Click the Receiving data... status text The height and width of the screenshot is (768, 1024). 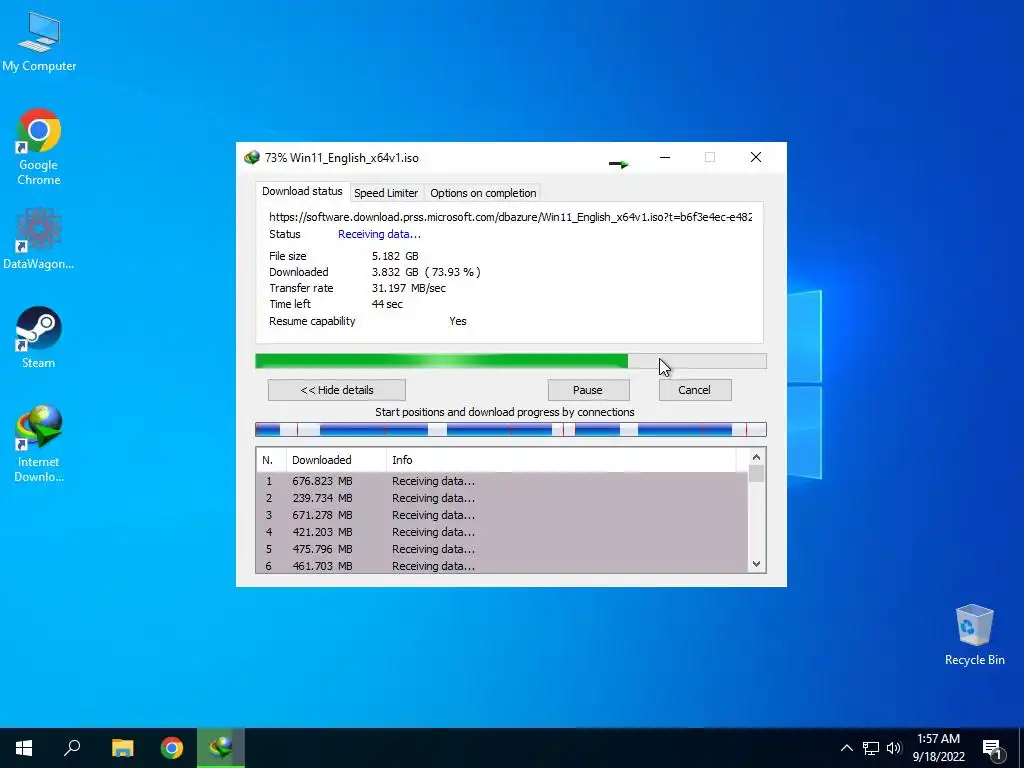pyautogui.click(x=379, y=234)
